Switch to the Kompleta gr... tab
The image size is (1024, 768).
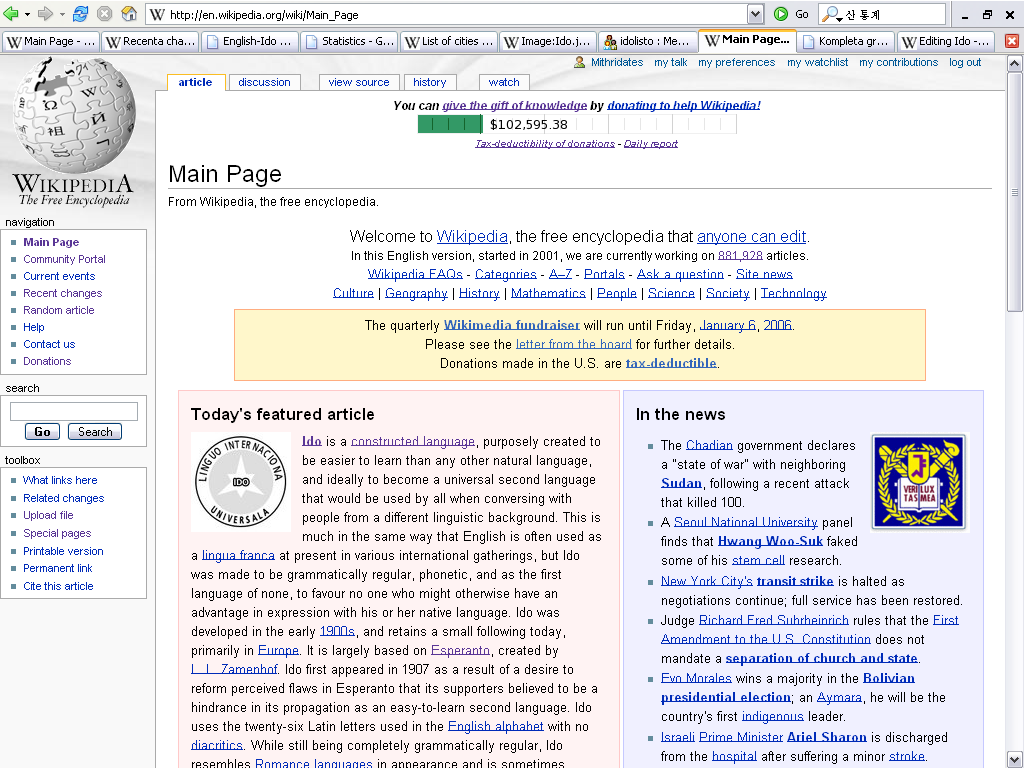click(x=845, y=41)
